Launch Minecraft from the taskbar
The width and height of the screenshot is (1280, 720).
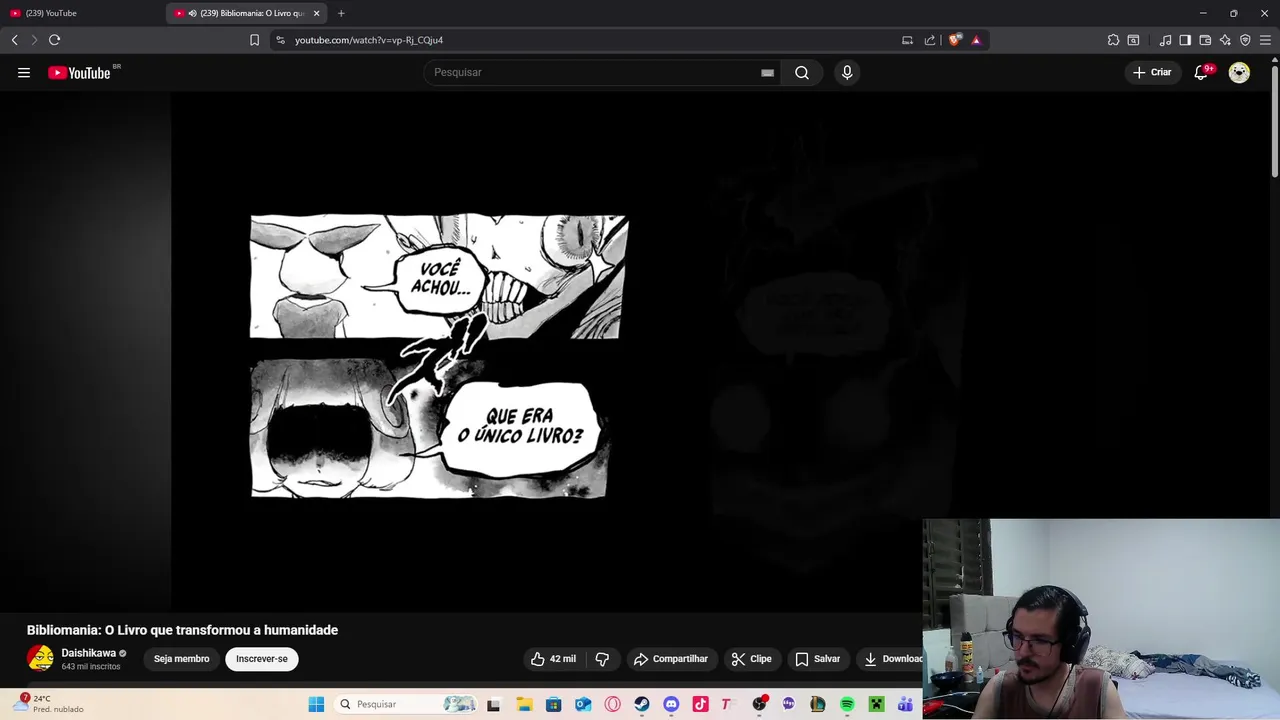(876, 704)
